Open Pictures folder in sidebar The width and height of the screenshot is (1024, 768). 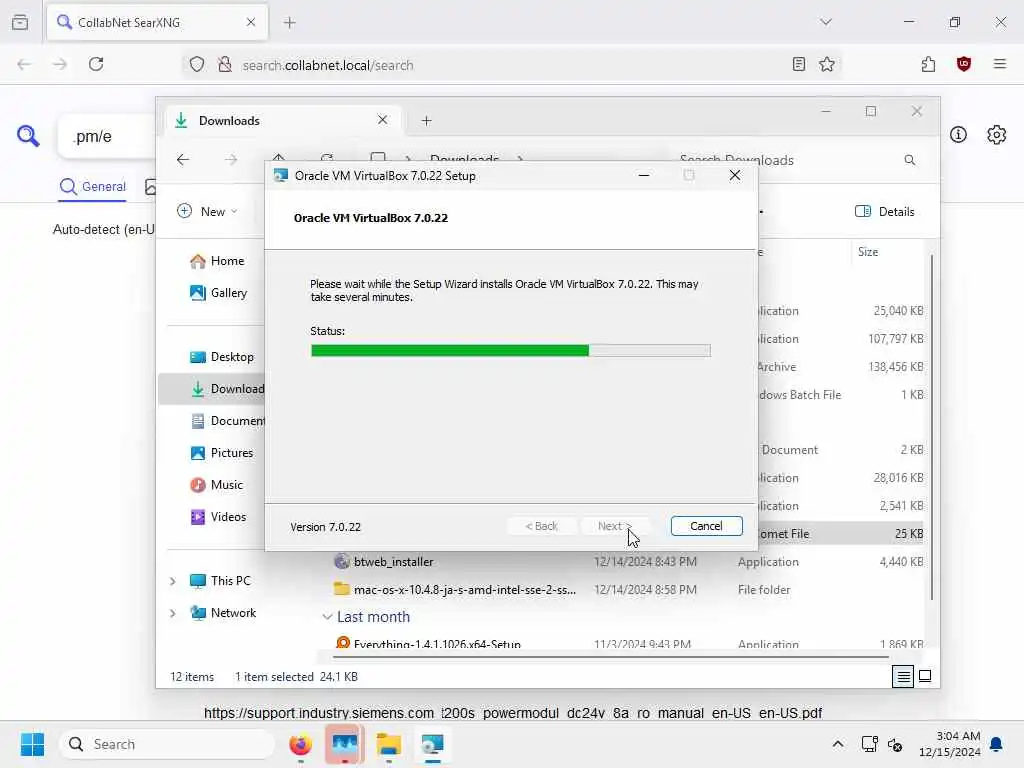click(x=221, y=453)
